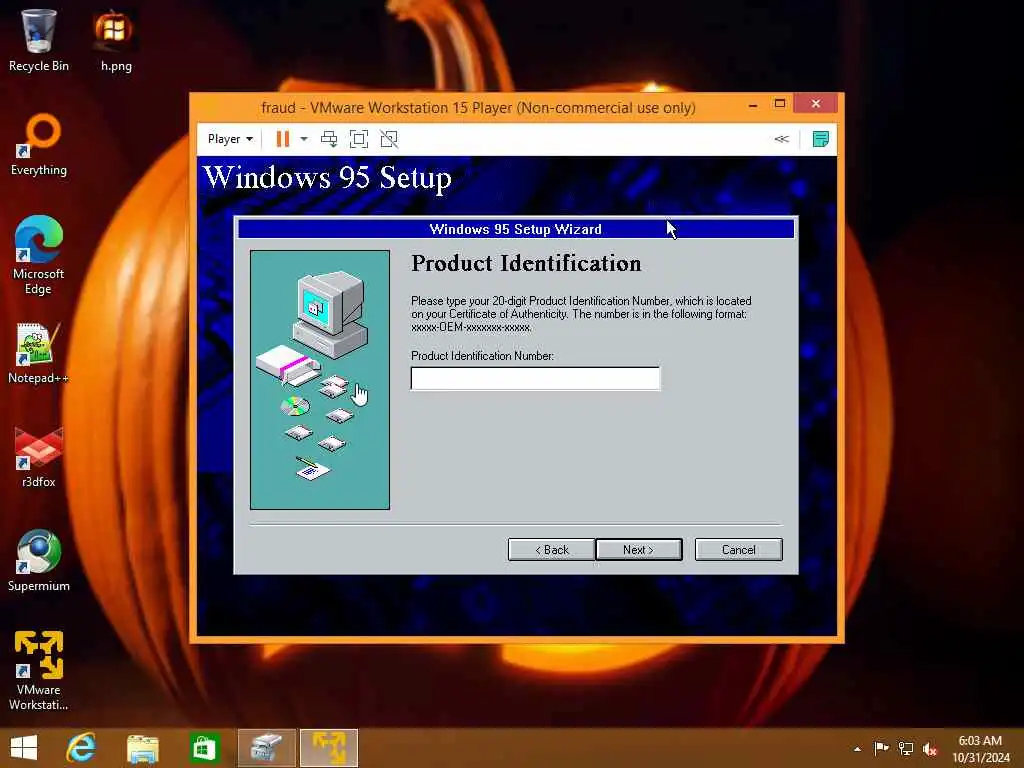The height and width of the screenshot is (768, 1024).
Task: Click the Windows 95 Setup Wizard title bar
Action: (516, 229)
